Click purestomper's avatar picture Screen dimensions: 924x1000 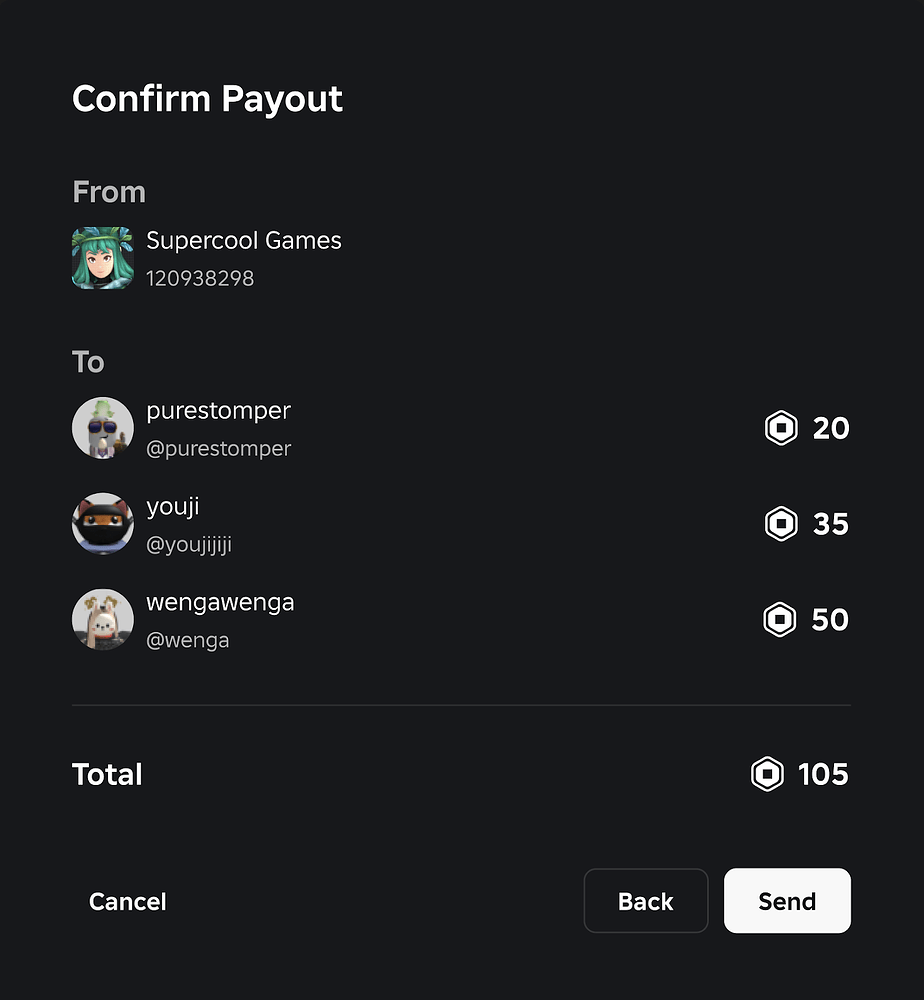pyautogui.click(x=102, y=427)
